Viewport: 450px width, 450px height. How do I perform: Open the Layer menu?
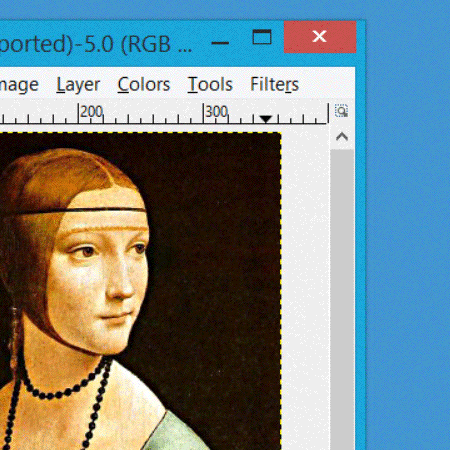[78, 85]
